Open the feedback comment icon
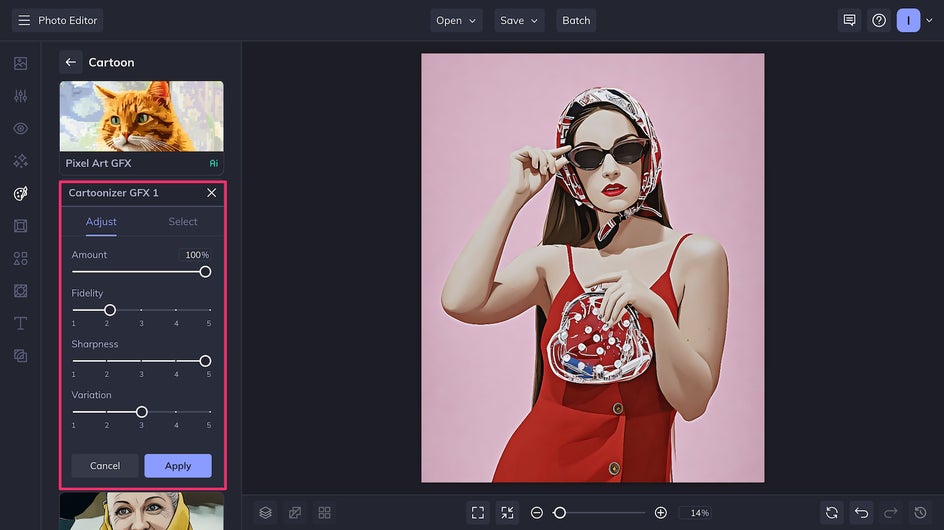Screen dimensions: 944x530 coord(849,20)
